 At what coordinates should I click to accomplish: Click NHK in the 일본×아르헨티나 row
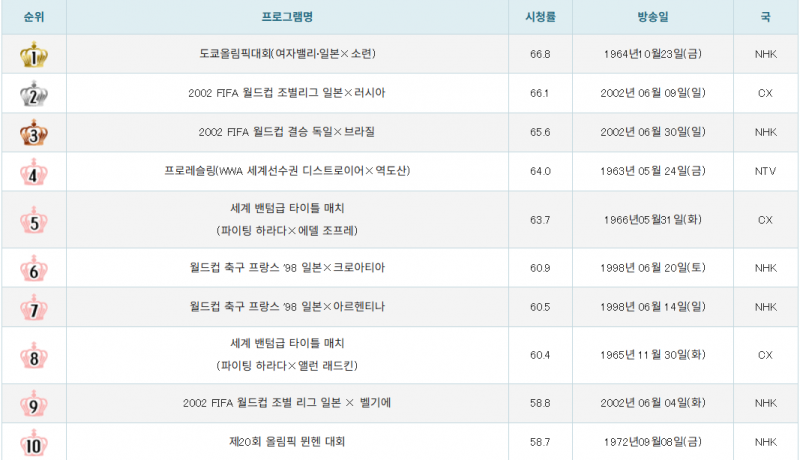tap(765, 307)
